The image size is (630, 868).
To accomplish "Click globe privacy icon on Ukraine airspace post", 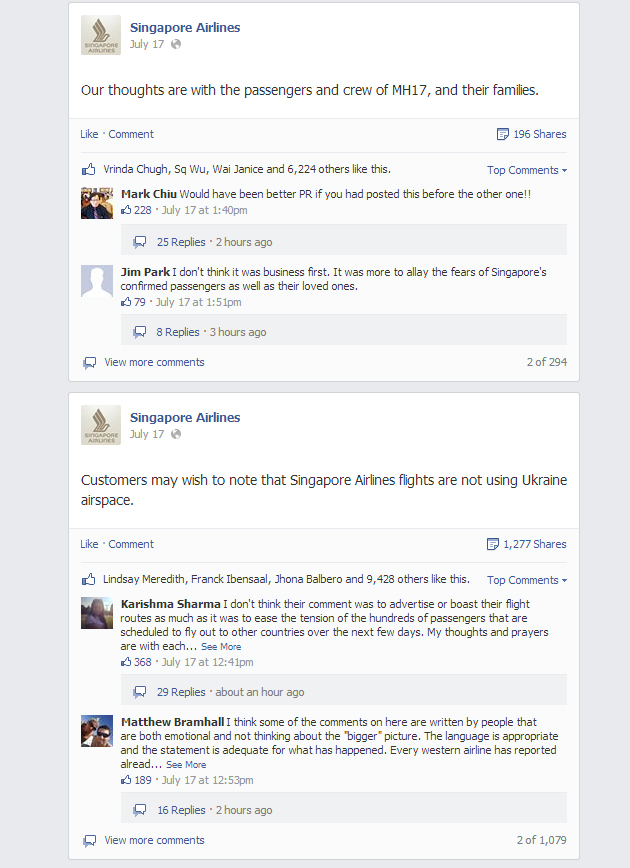I will click(x=176, y=434).
